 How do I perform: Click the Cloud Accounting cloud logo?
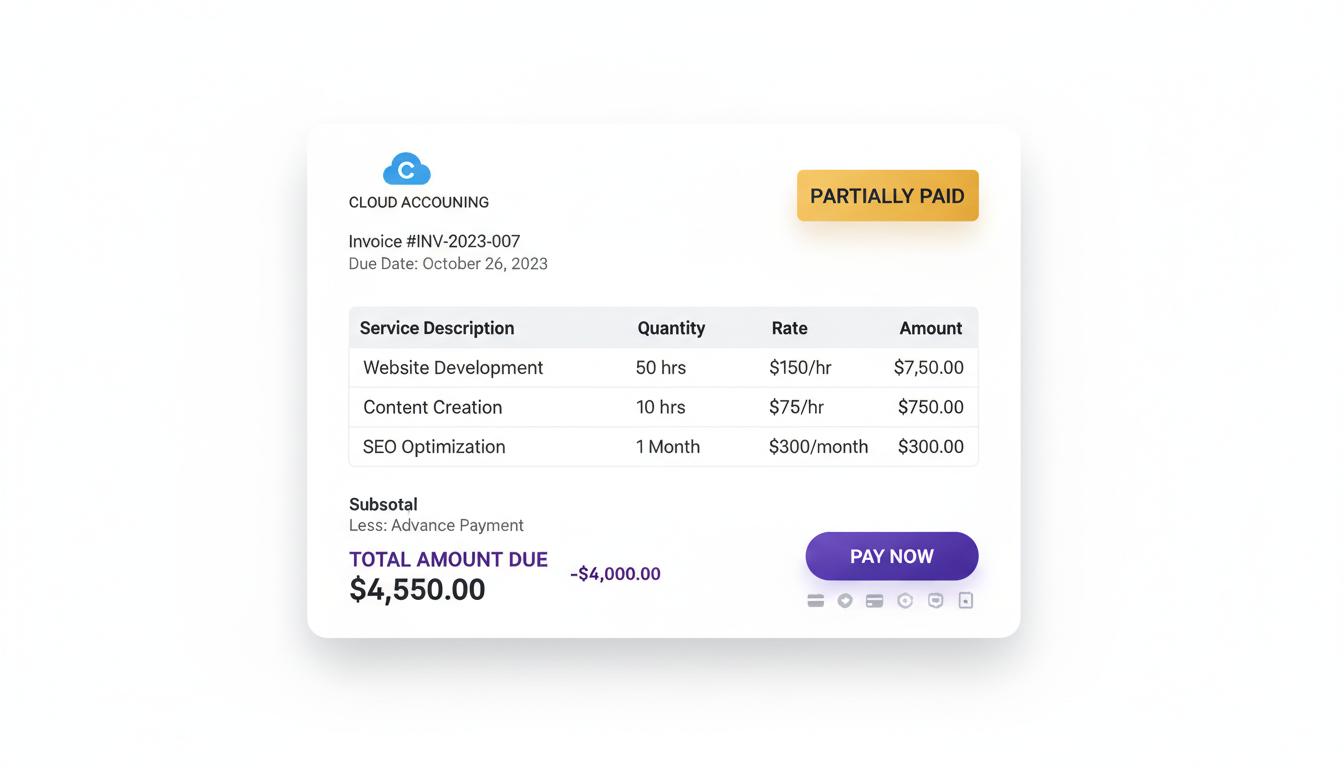(406, 169)
